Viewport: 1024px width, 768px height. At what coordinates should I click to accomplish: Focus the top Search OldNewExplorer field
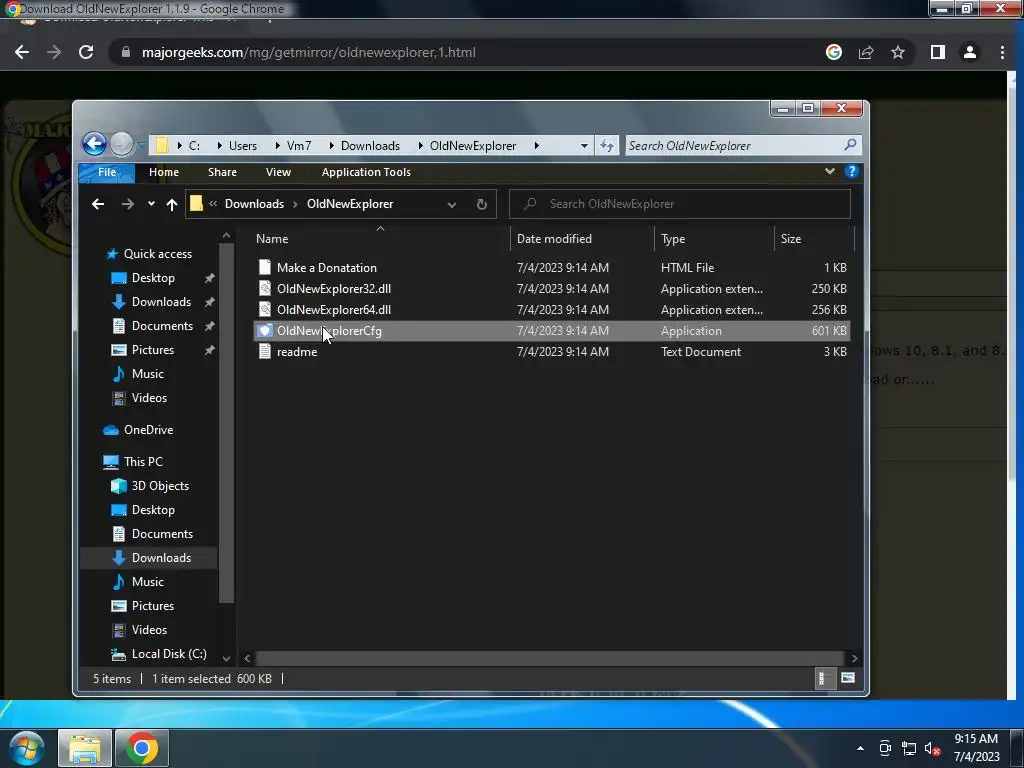742,146
